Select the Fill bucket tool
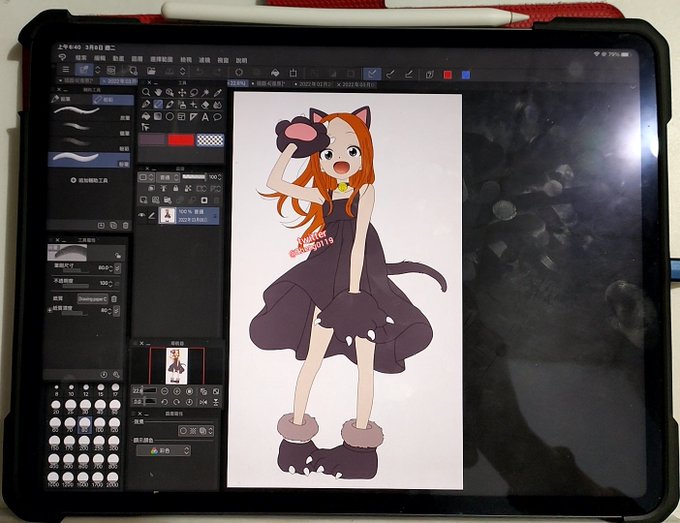Viewport: 680px width, 523px height. (146, 116)
